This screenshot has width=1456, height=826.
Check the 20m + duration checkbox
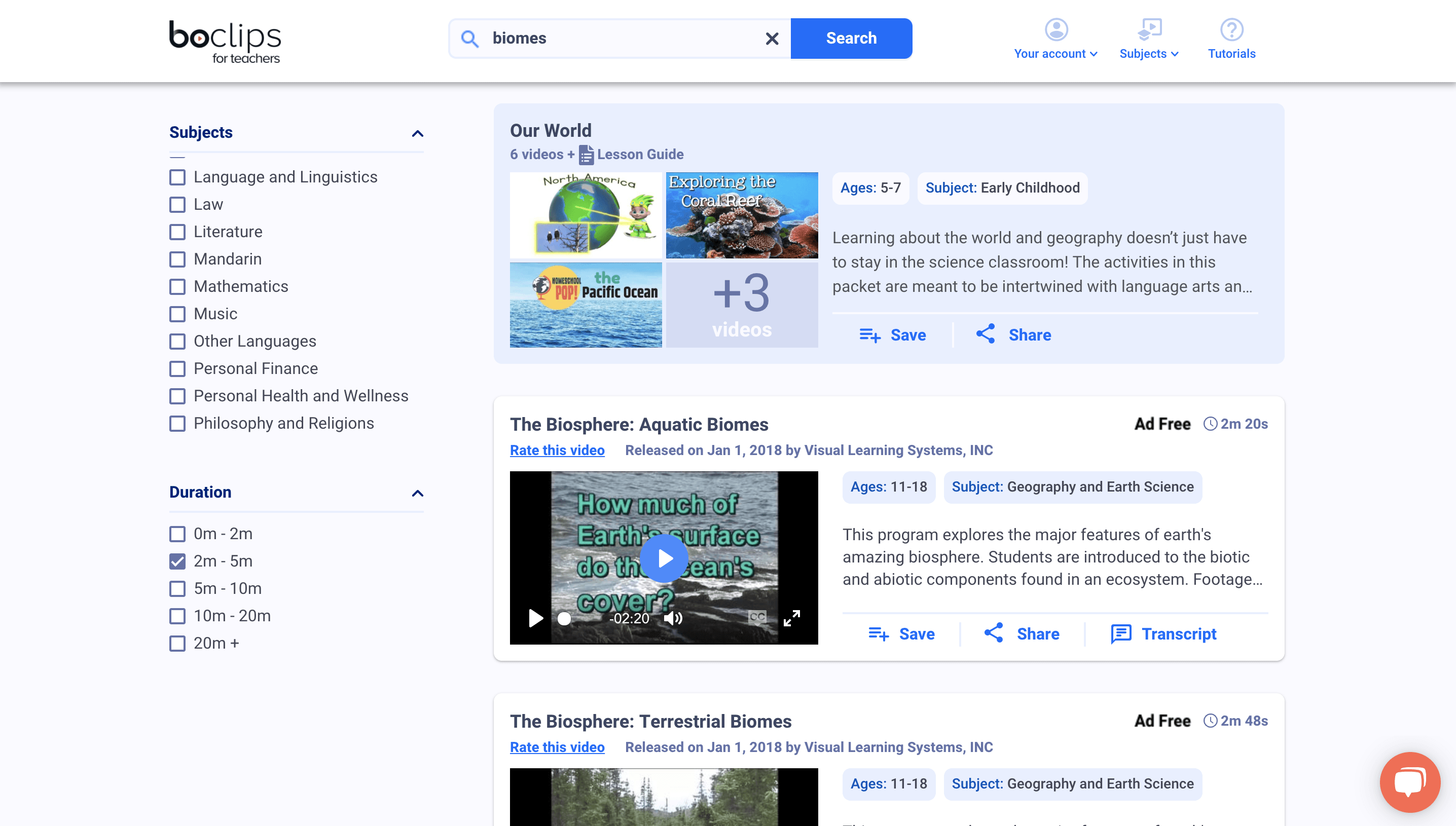click(x=177, y=644)
